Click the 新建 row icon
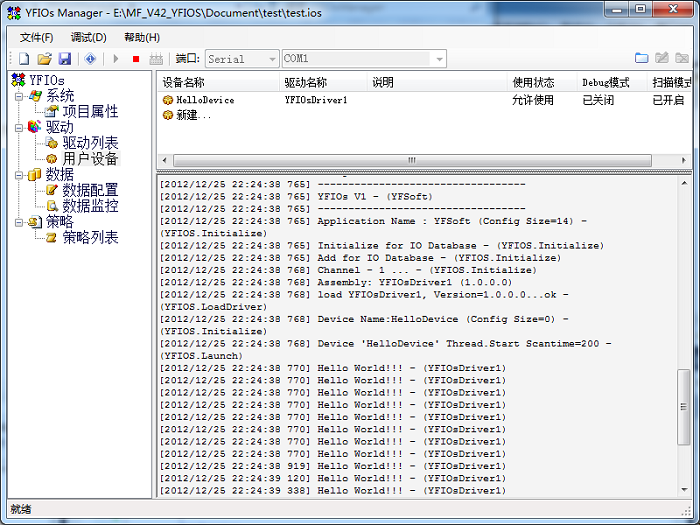Screen dimensions: 700x525 coord(167,115)
